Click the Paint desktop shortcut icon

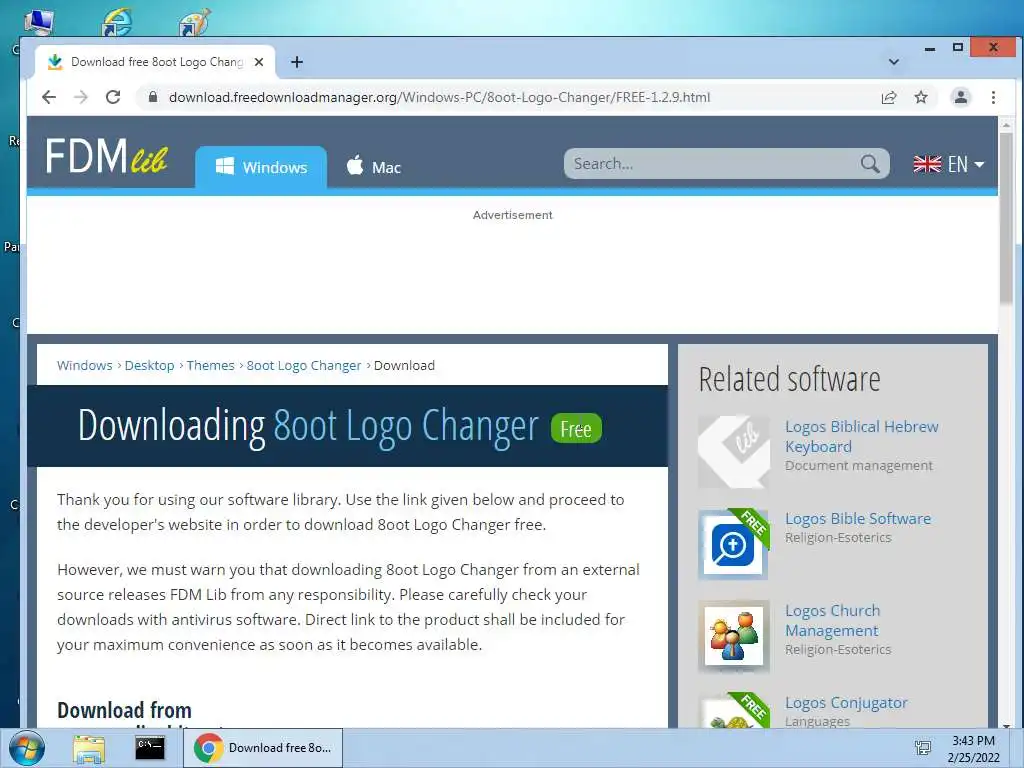[x=195, y=21]
